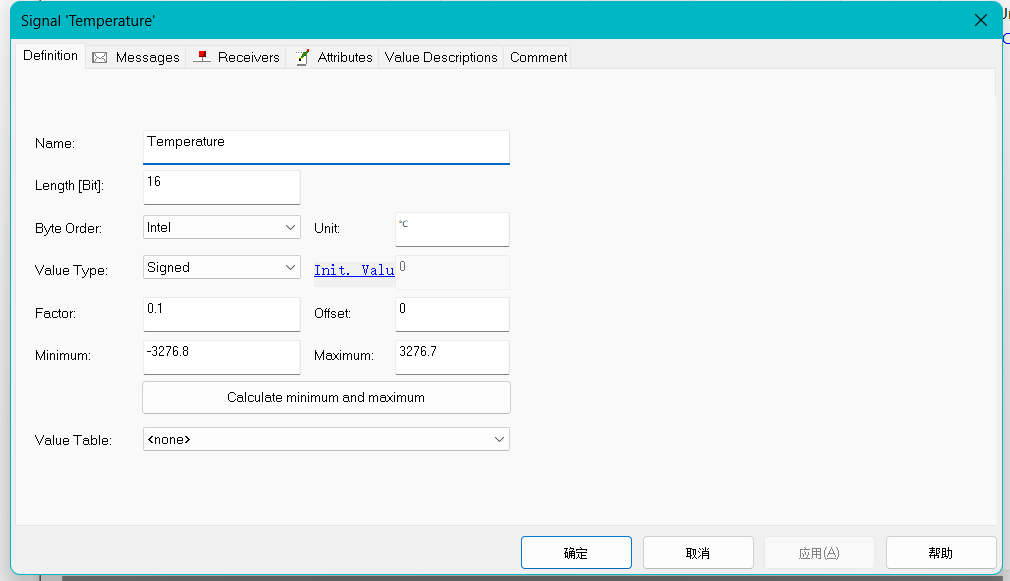Click the 帮助 help button
Viewport: 1010px width, 581px height.
pos(940,552)
